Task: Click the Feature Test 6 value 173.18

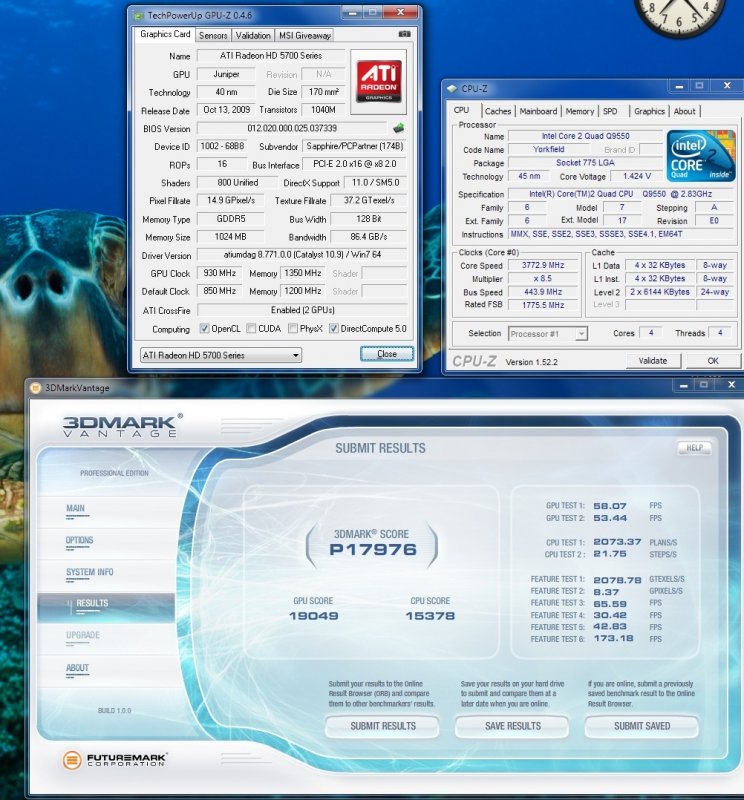Action: [x=613, y=638]
